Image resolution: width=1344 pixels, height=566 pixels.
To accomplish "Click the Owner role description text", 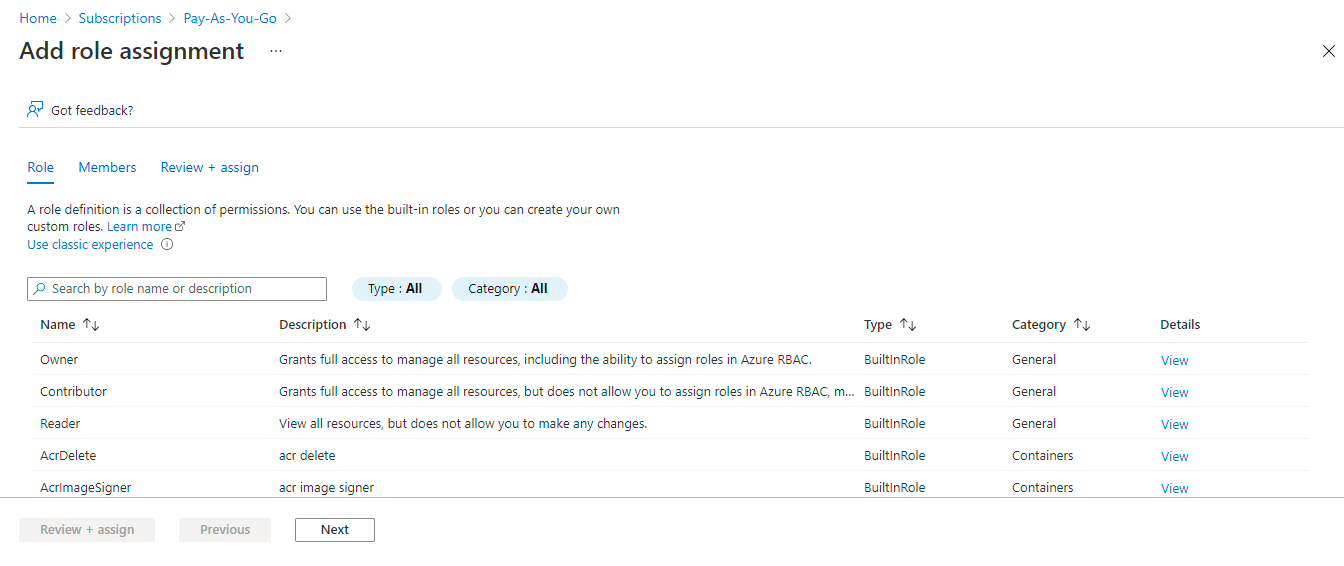I will click(545, 360).
